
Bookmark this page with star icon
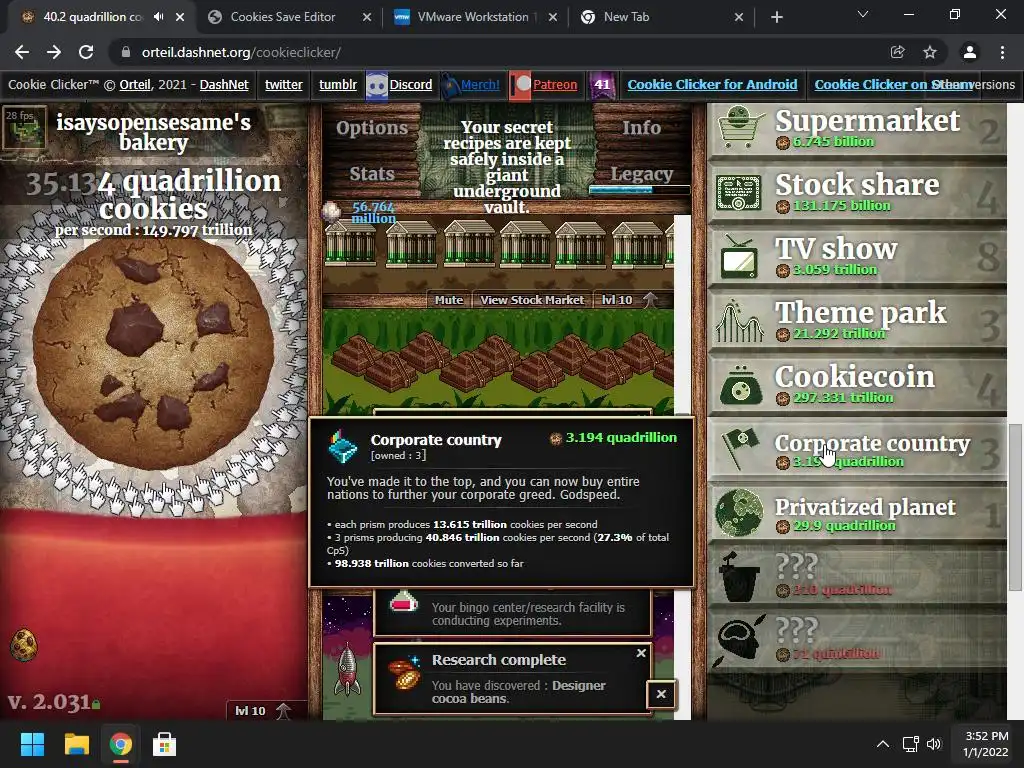tap(930, 52)
